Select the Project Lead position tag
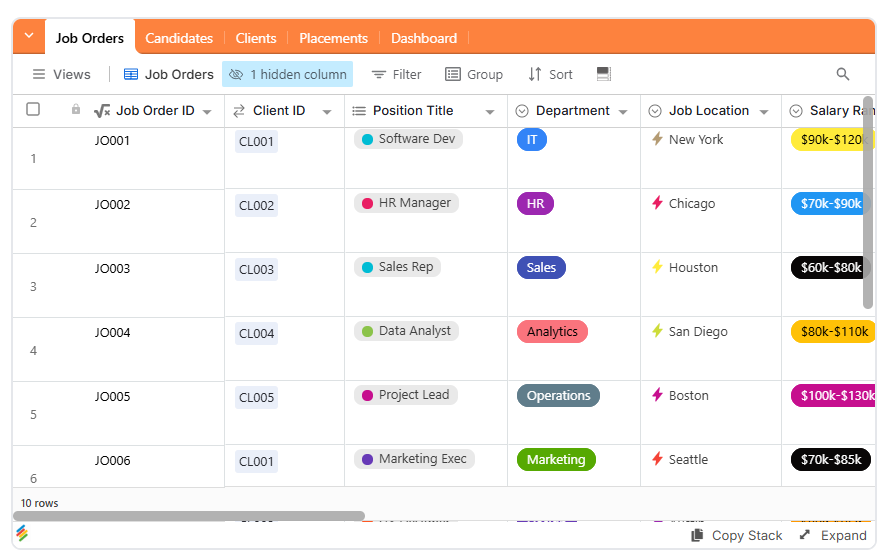This screenshot has height=560, width=889. coord(406,395)
